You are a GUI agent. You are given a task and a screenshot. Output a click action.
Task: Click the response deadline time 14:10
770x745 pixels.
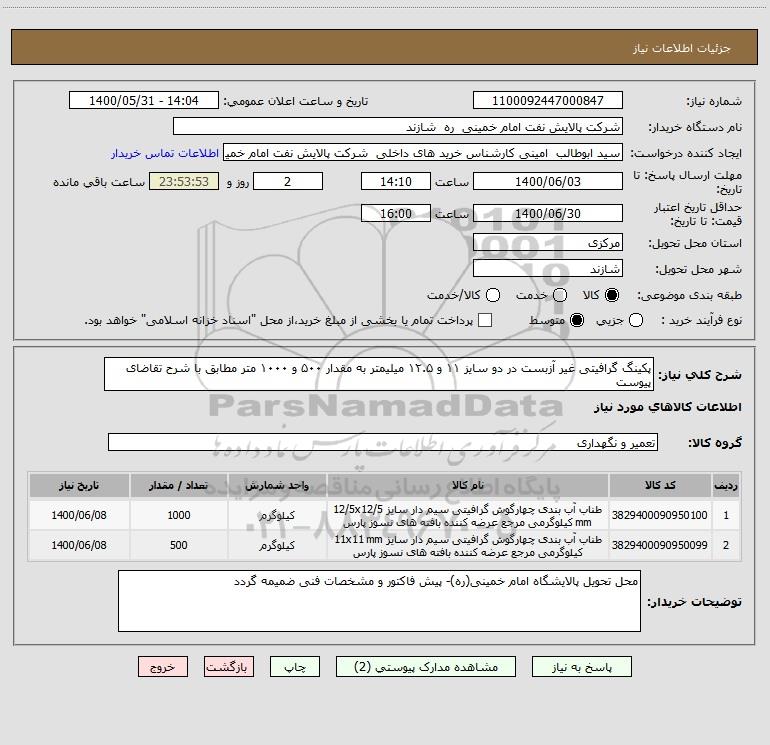[396, 181]
